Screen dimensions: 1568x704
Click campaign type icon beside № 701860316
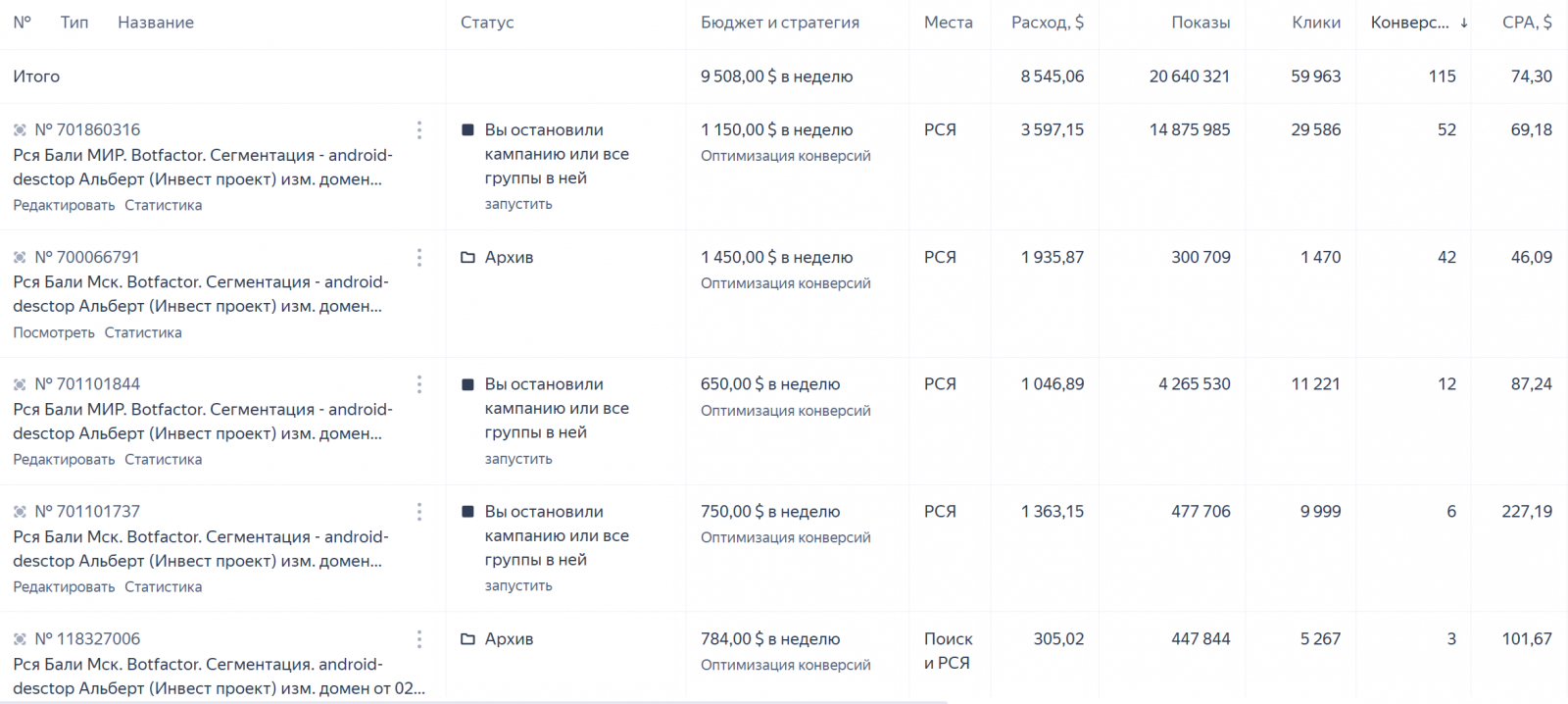(x=20, y=129)
